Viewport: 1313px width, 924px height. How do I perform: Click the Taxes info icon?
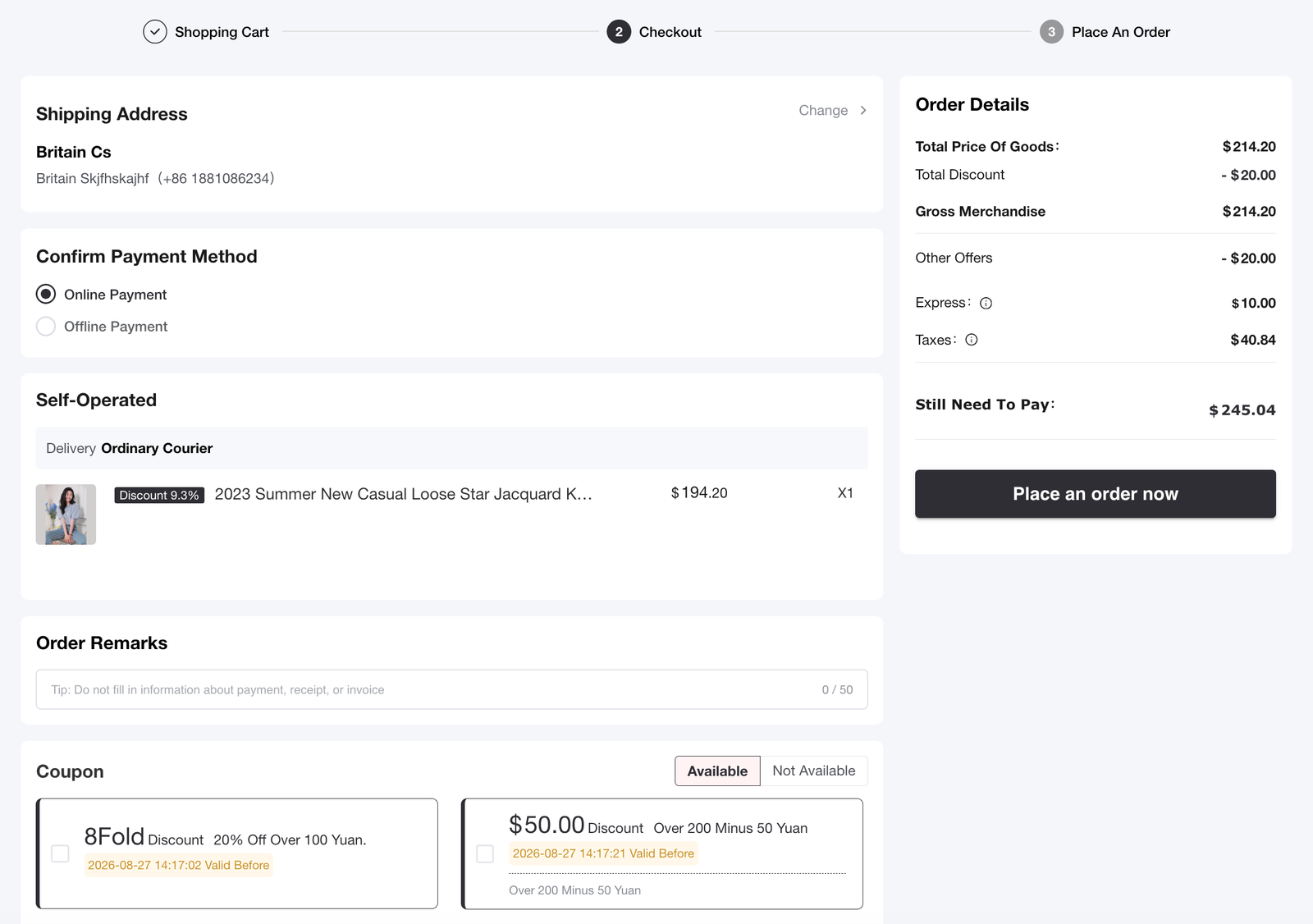972,340
